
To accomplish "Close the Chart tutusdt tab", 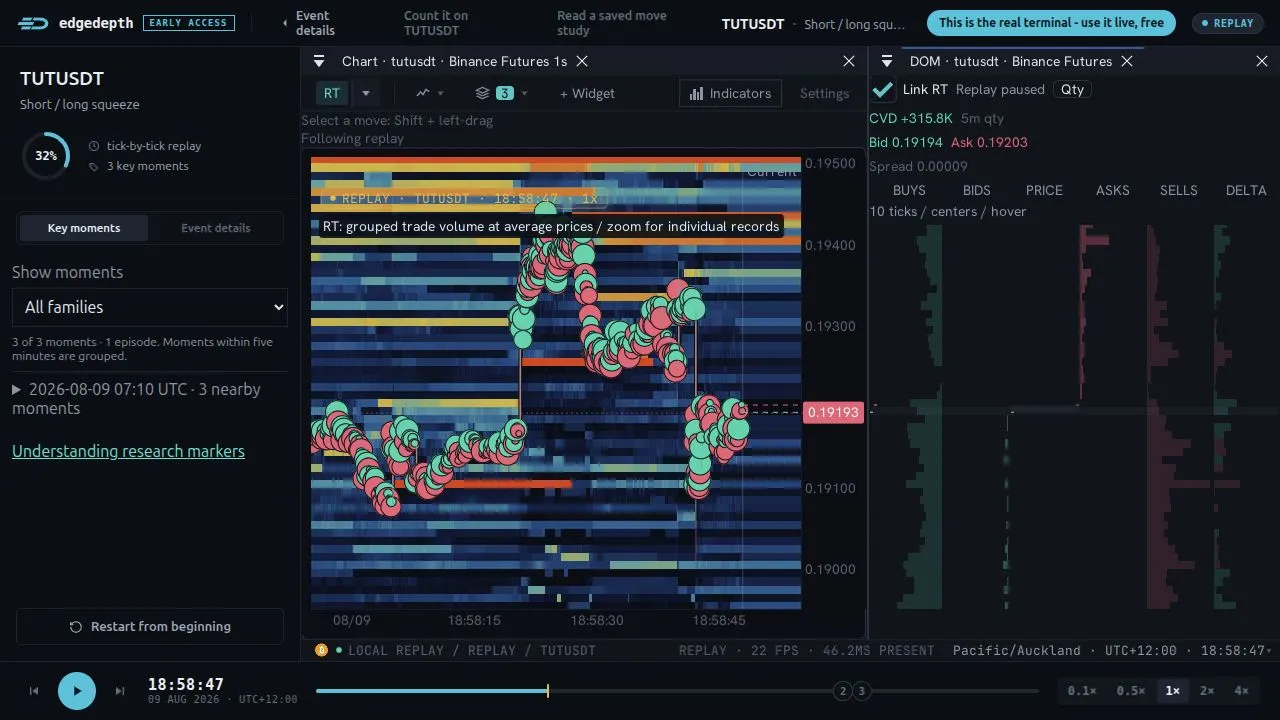I will [582, 61].
